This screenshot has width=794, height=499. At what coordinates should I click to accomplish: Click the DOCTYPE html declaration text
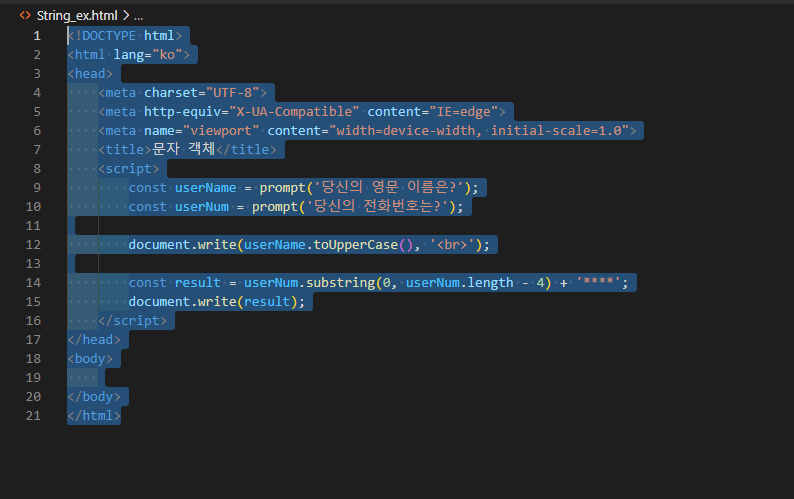click(125, 35)
